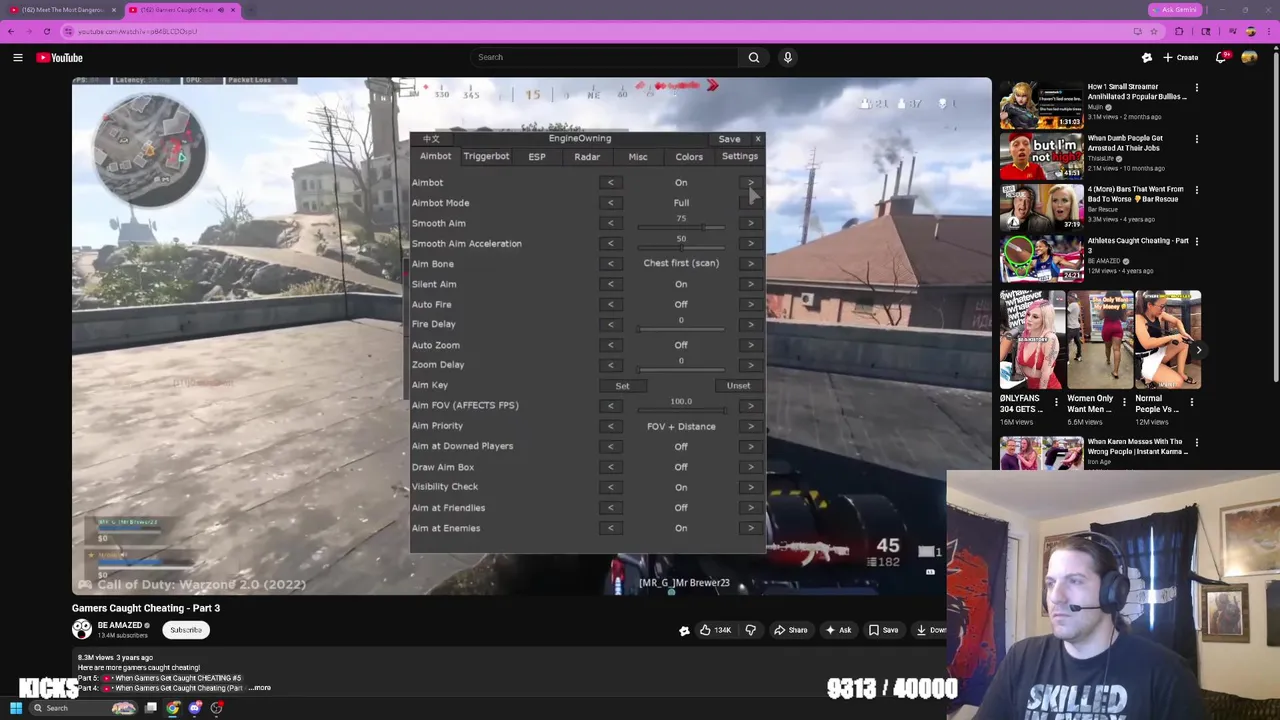The width and height of the screenshot is (1280, 720).
Task: Click the magnifier search button
Action: (x=754, y=57)
